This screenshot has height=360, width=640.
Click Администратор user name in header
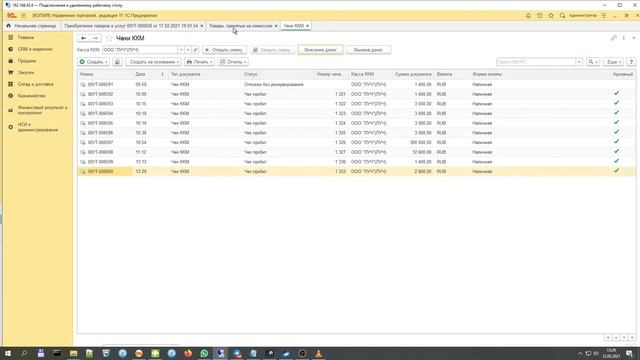(582, 16)
